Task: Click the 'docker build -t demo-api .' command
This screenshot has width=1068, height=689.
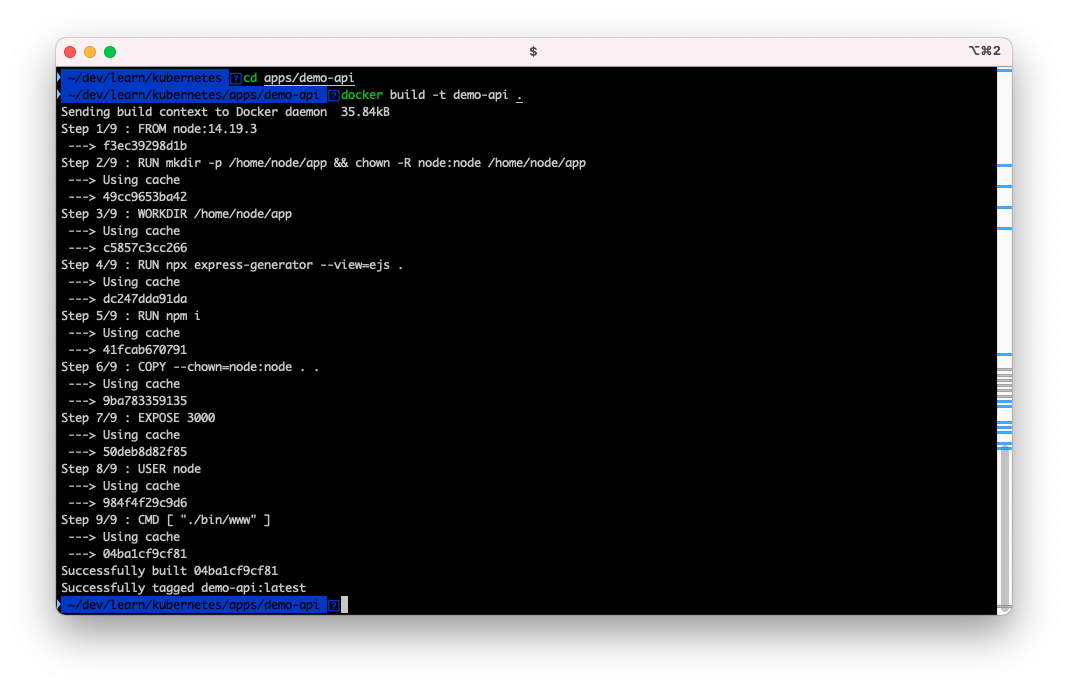Action: pyautogui.click(x=431, y=95)
